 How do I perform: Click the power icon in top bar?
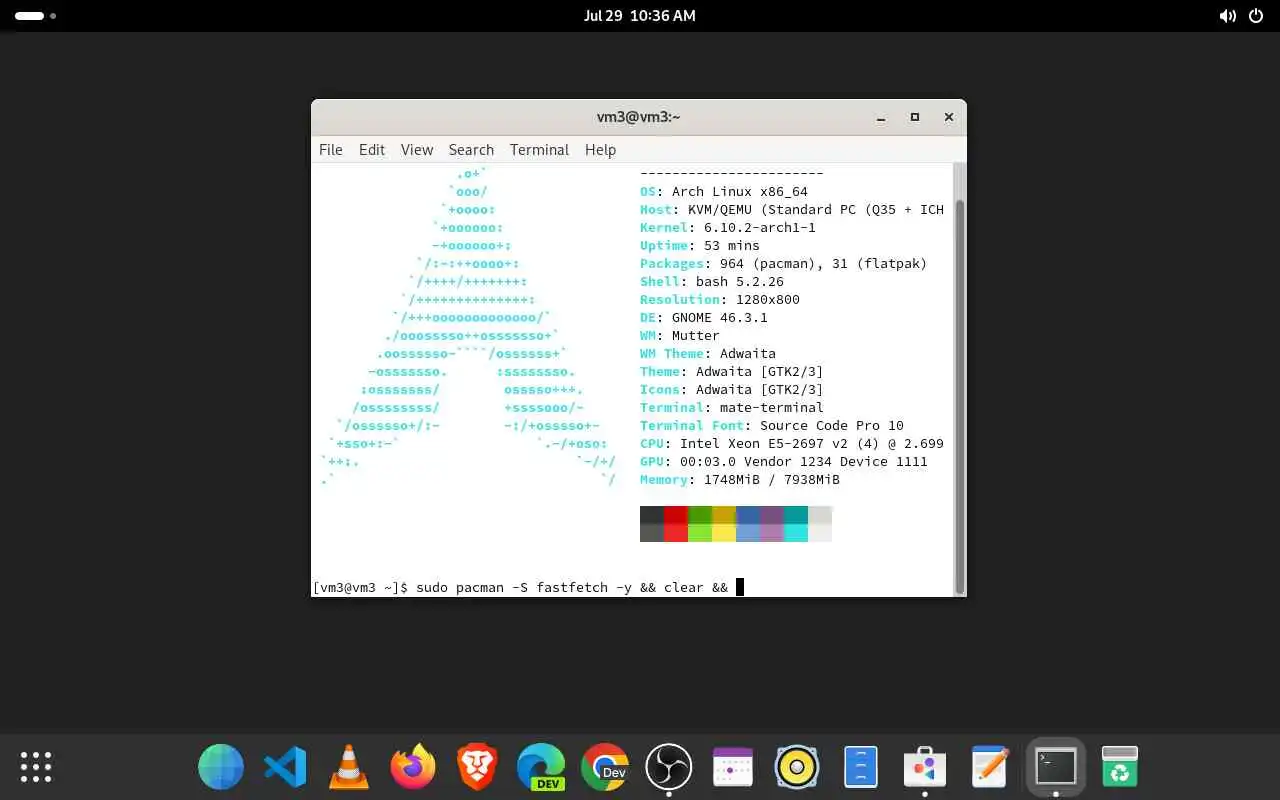1256,16
